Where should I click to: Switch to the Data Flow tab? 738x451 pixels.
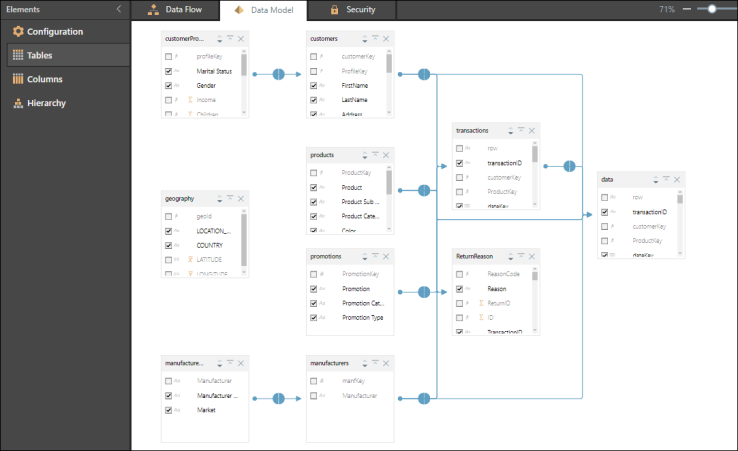pyautogui.click(x=176, y=10)
